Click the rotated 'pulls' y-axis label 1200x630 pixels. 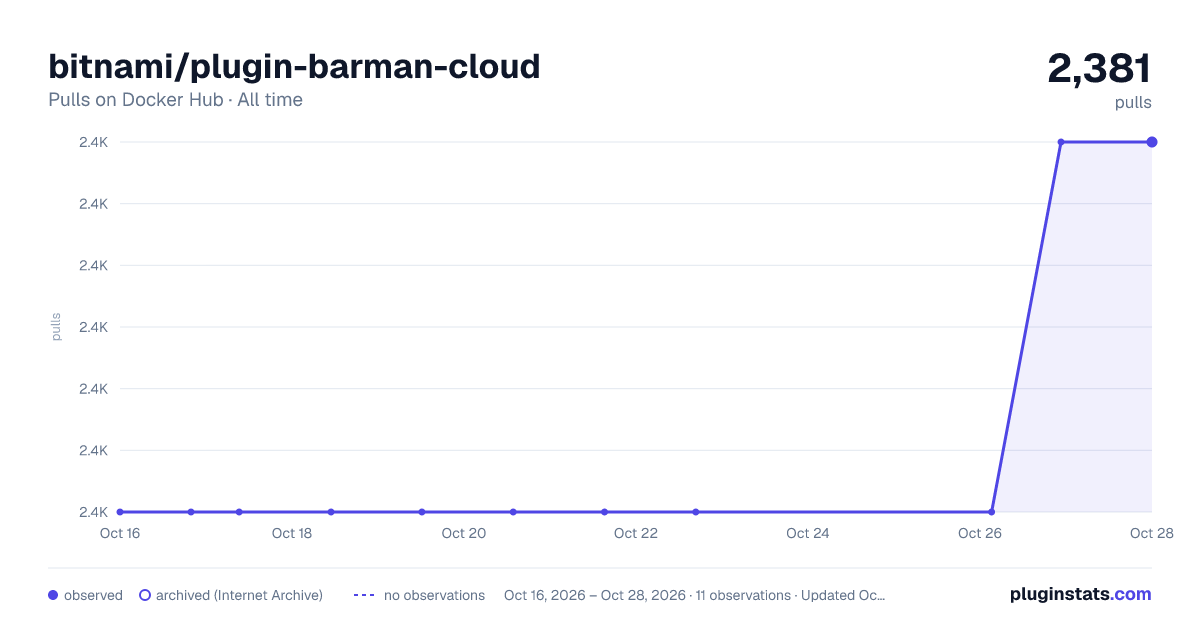[56, 327]
